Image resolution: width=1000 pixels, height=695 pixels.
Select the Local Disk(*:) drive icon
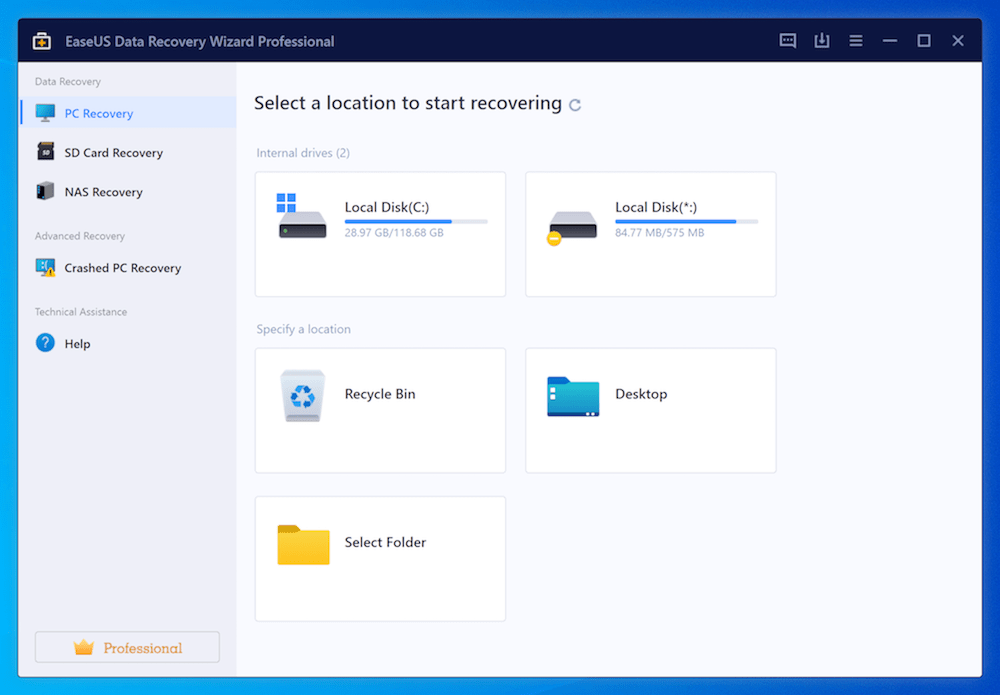tap(572, 226)
